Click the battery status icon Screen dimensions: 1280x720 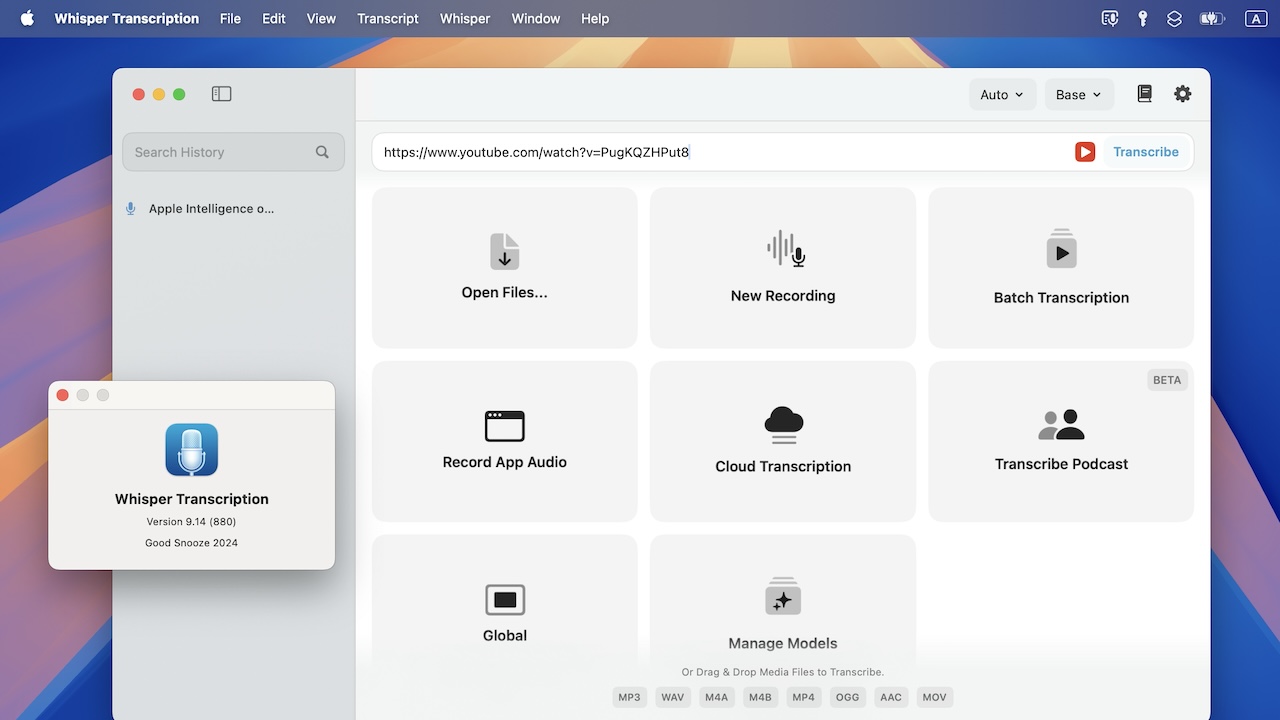tap(1212, 18)
